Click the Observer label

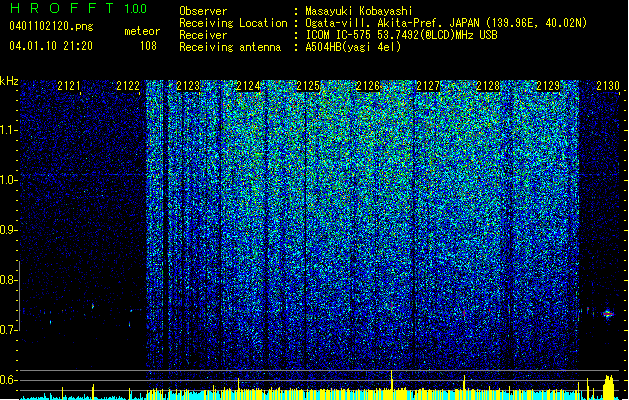(203, 11)
